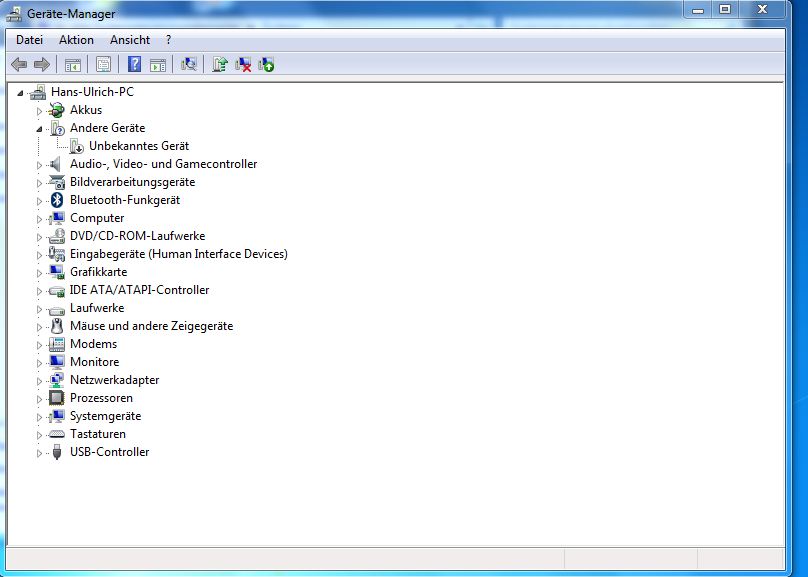Expand the Akkus category

(39, 111)
